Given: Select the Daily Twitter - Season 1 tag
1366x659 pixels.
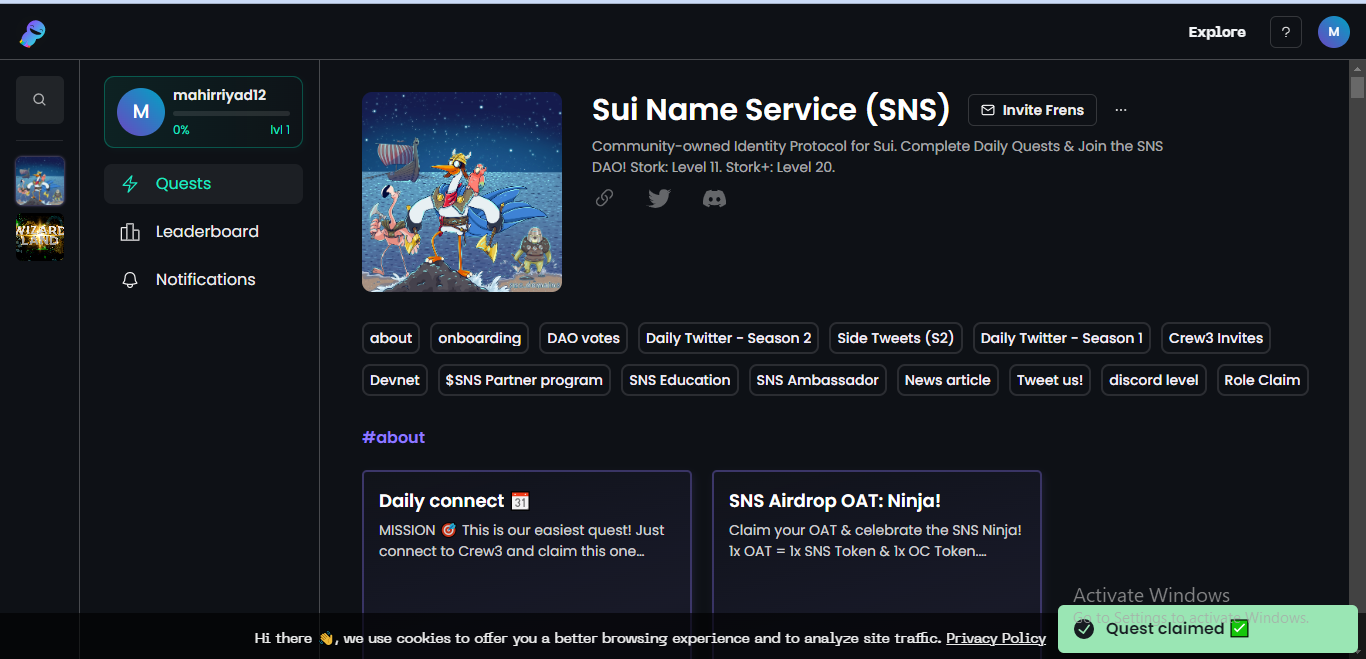Looking at the screenshot, I should click(1062, 338).
